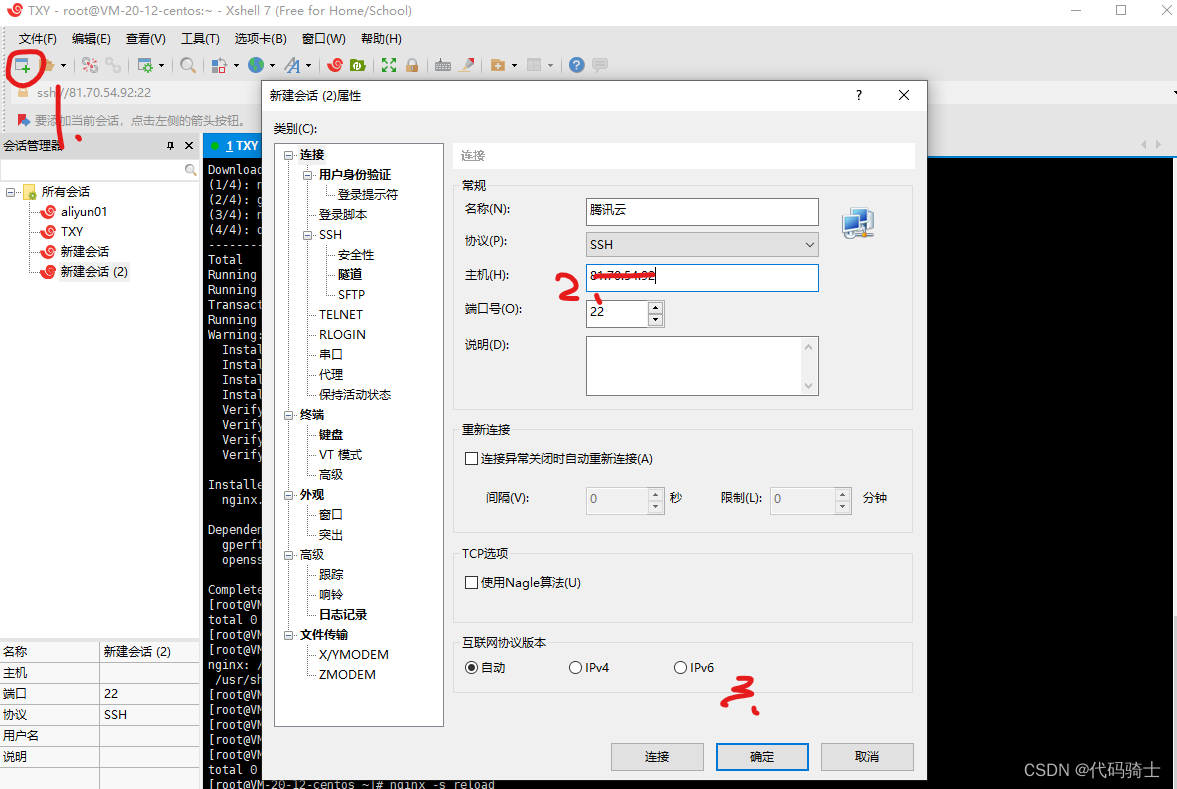Click the speech bubble feedback icon
The width and height of the screenshot is (1177, 789).
[600, 65]
